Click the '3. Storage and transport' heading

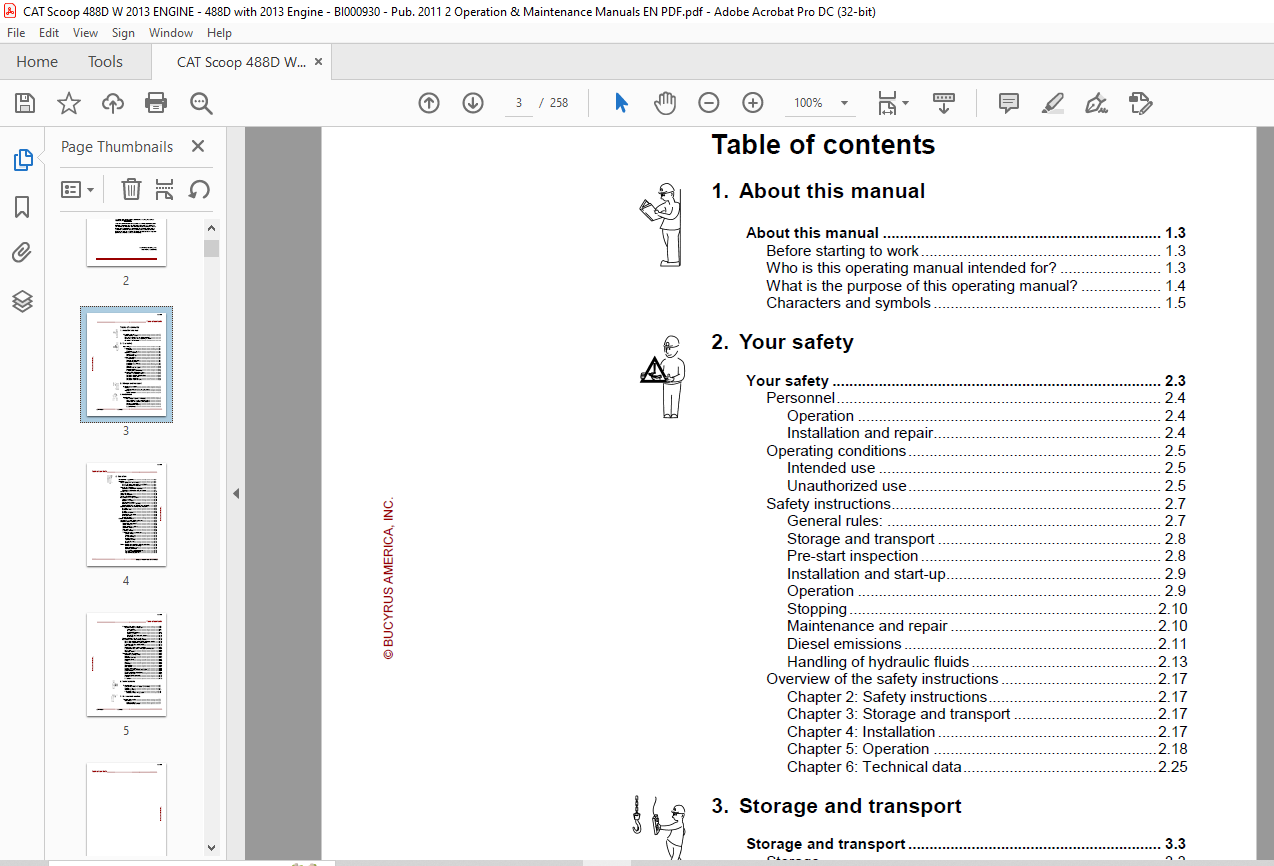pyautogui.click(x=836, y=806)
